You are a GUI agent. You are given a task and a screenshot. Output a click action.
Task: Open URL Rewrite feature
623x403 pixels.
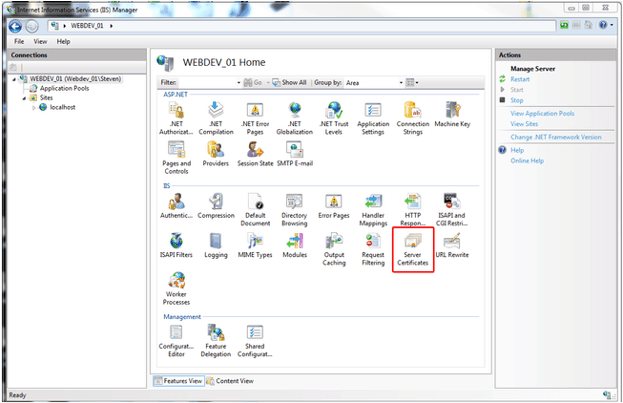[x=452, y=245]
